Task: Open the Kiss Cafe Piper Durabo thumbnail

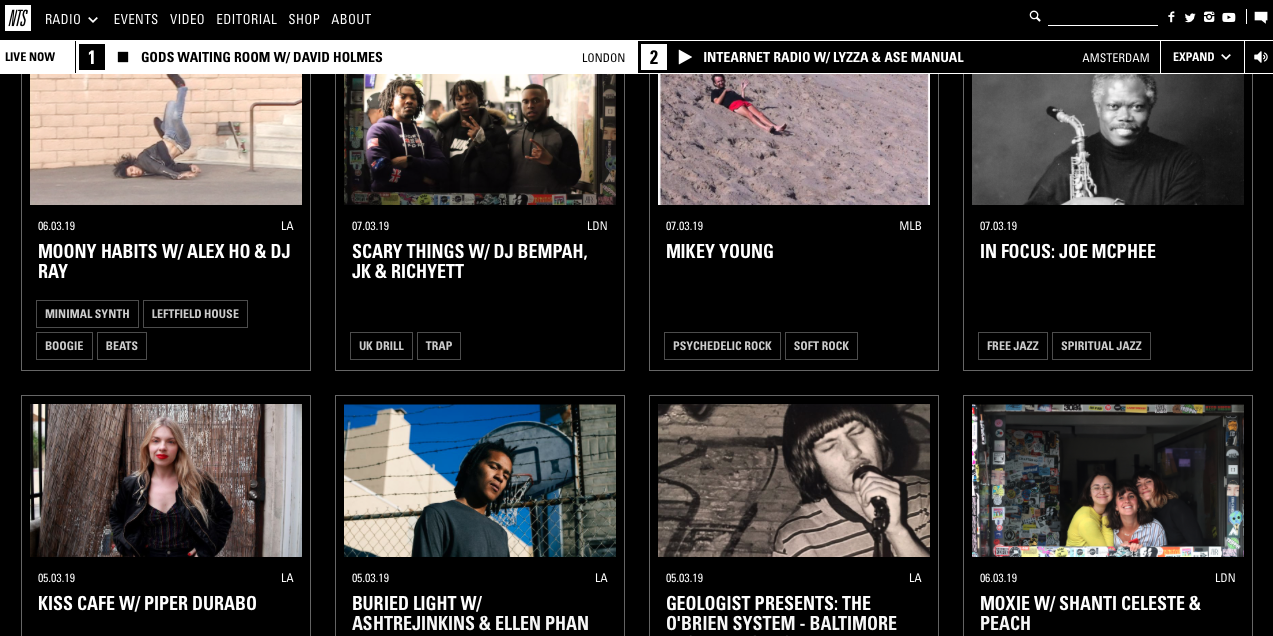Action: tap(166, 480)
